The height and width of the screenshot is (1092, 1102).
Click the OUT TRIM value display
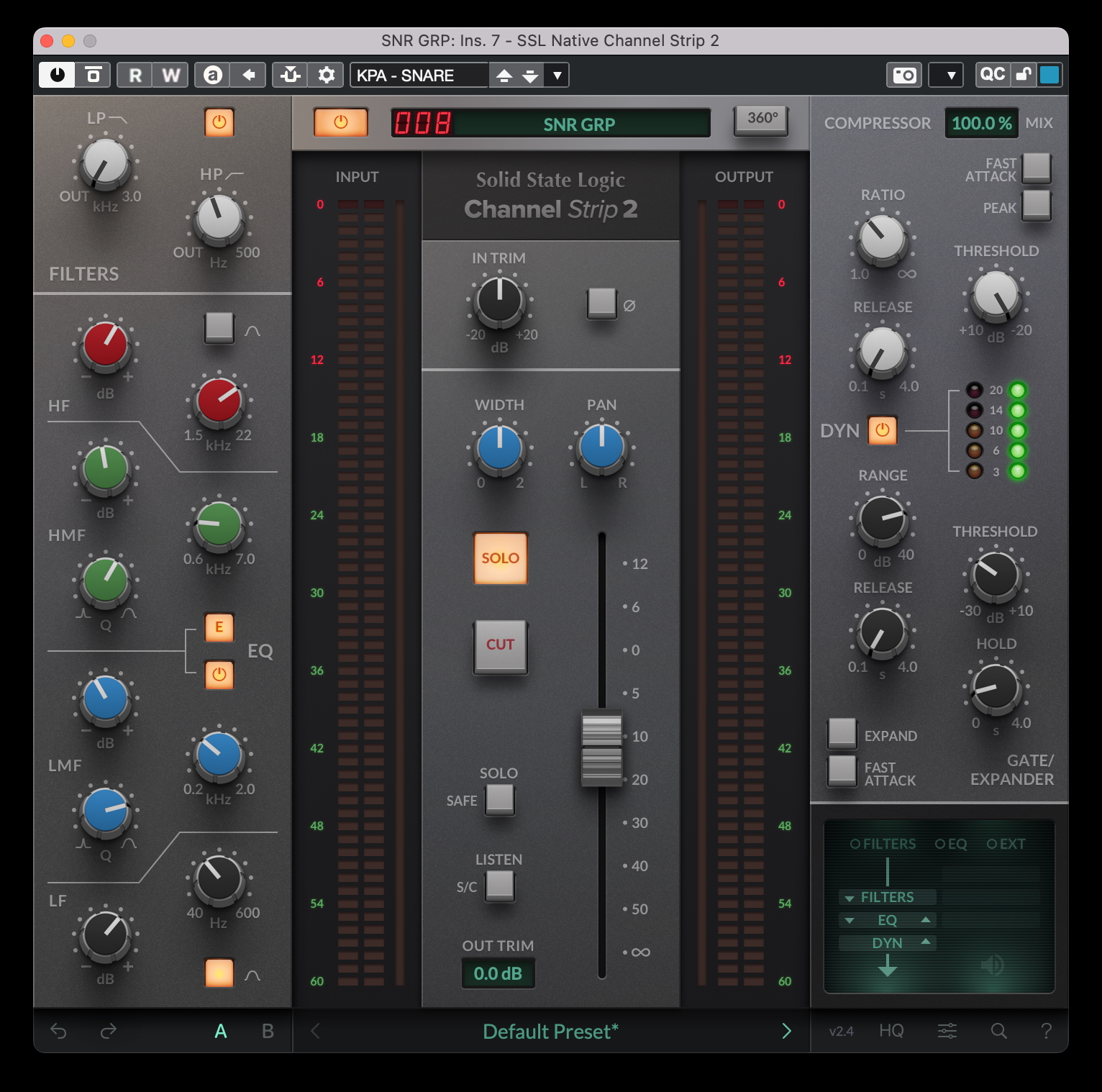[498, 973]
